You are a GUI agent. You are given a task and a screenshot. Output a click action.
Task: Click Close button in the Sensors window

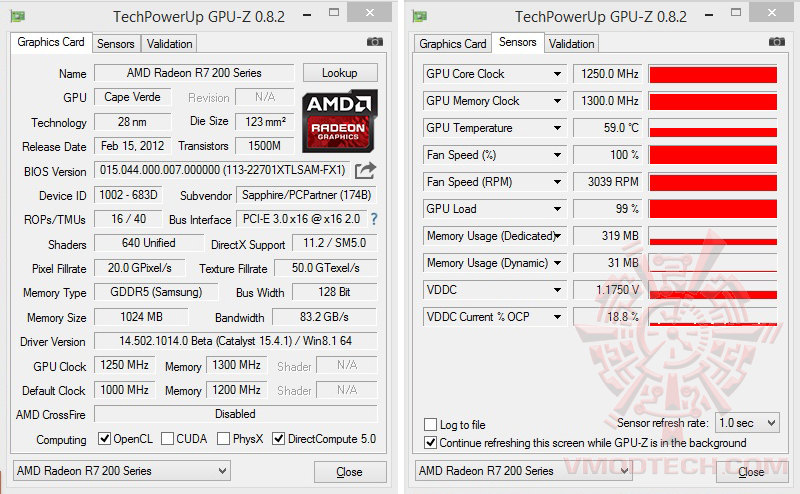point(750,471)
